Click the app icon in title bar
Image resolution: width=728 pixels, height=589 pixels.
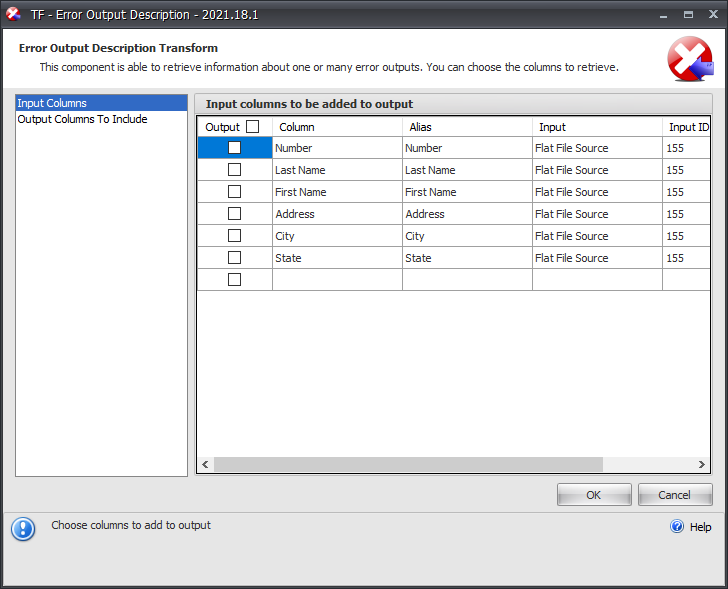pos(13,14)
